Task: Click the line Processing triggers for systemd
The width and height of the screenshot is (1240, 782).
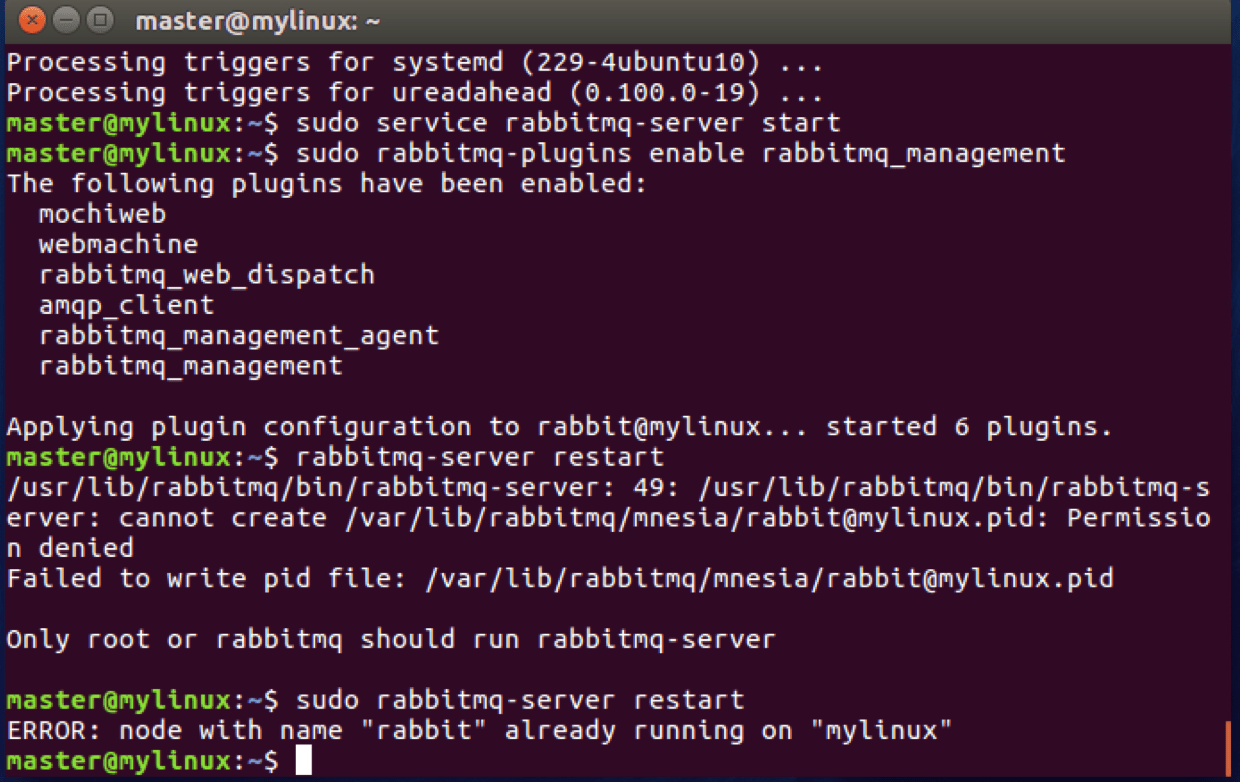Action: click(414, 63)
